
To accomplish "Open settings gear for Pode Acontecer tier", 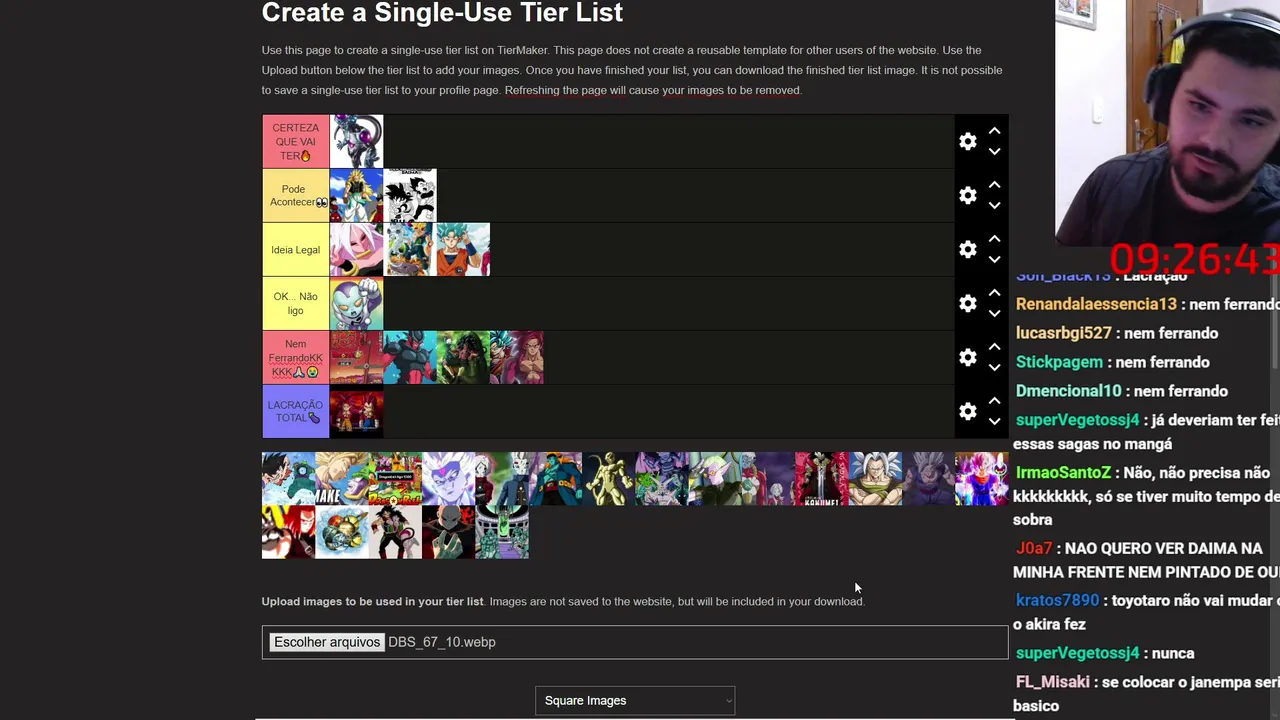I will pyautogui.click(x=967, y=196).
